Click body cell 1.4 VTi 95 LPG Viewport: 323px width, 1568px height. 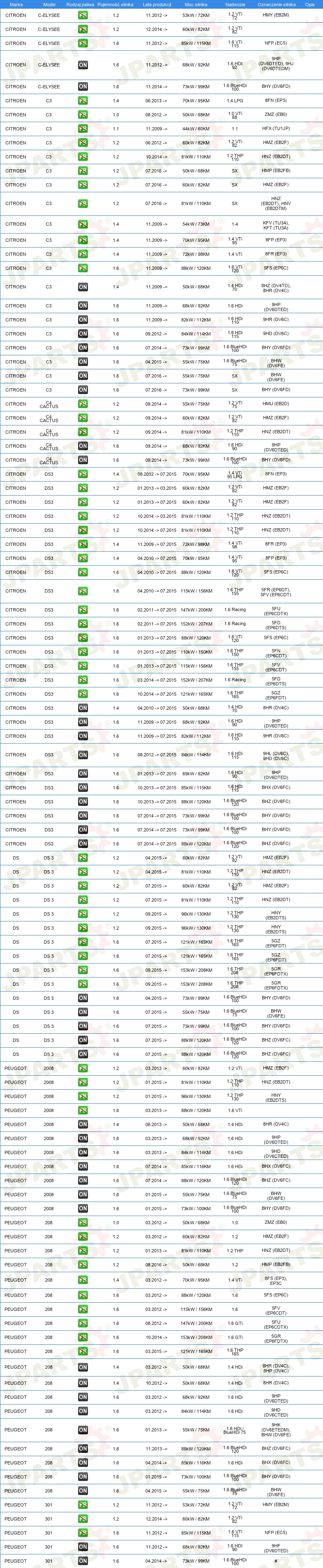click(235, 474)
